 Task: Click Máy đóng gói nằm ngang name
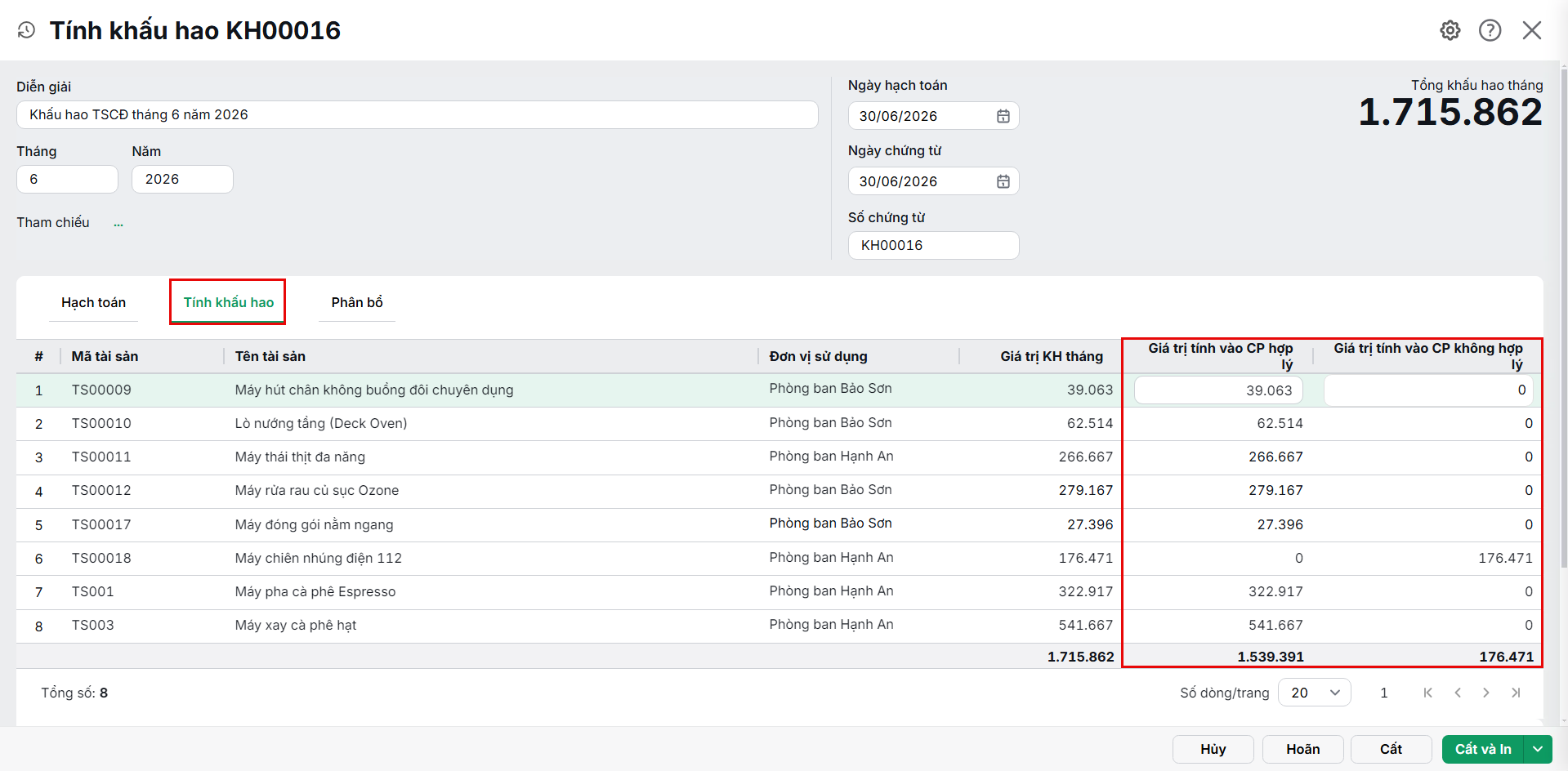tap(314, 525)
